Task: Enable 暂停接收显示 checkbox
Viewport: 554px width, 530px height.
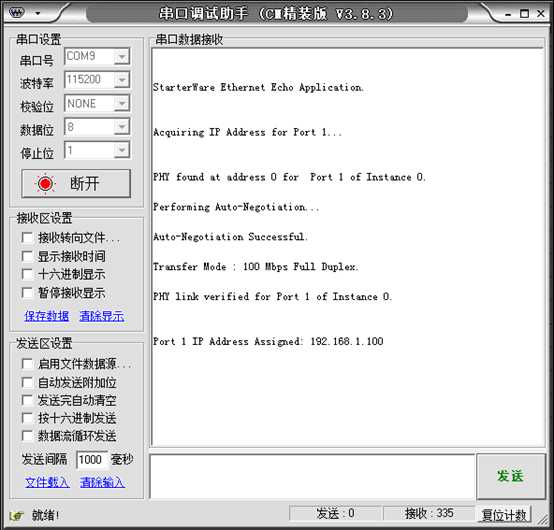Action: 27,293
